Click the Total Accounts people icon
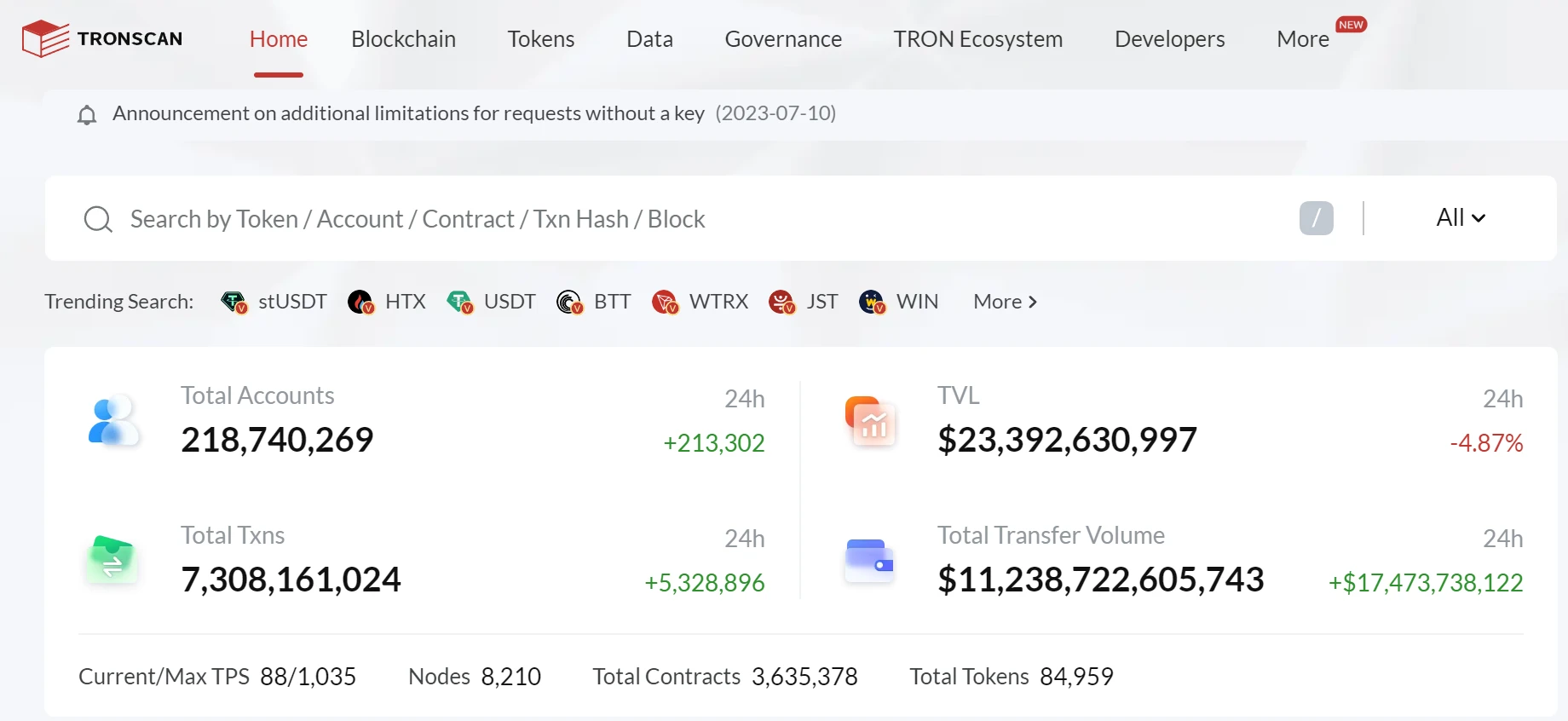This screenshot has width=1568, height=721. 112,420
